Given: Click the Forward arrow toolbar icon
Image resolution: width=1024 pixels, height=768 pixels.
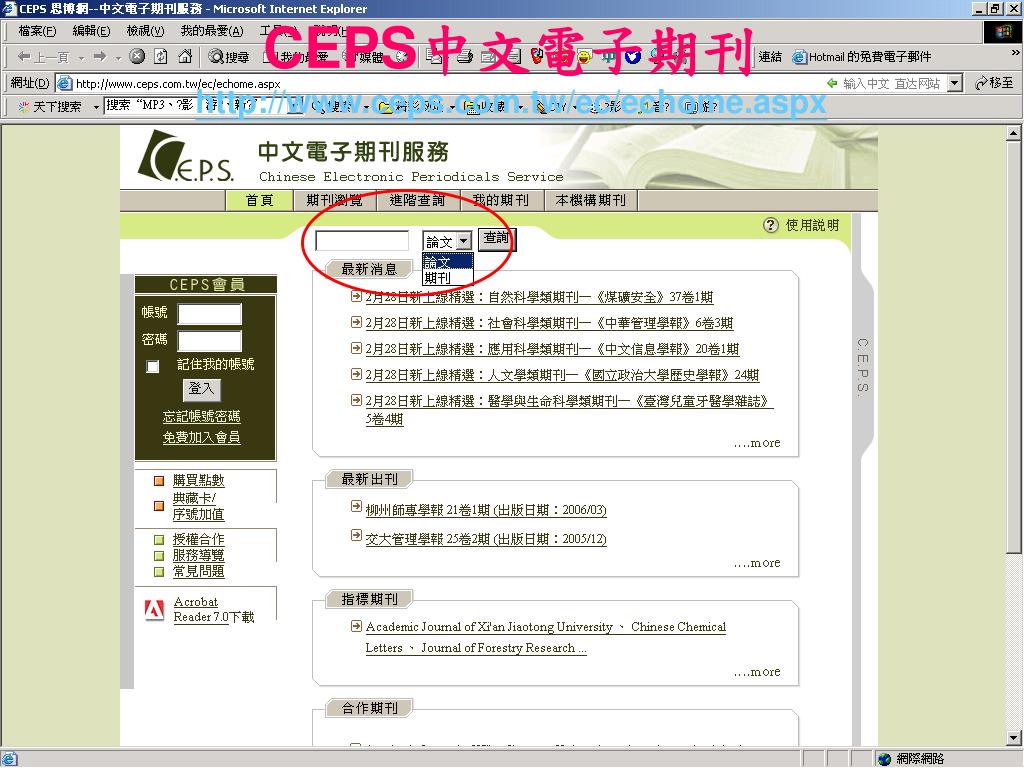Looking at the screenshot, I should (x=100, y=57).
